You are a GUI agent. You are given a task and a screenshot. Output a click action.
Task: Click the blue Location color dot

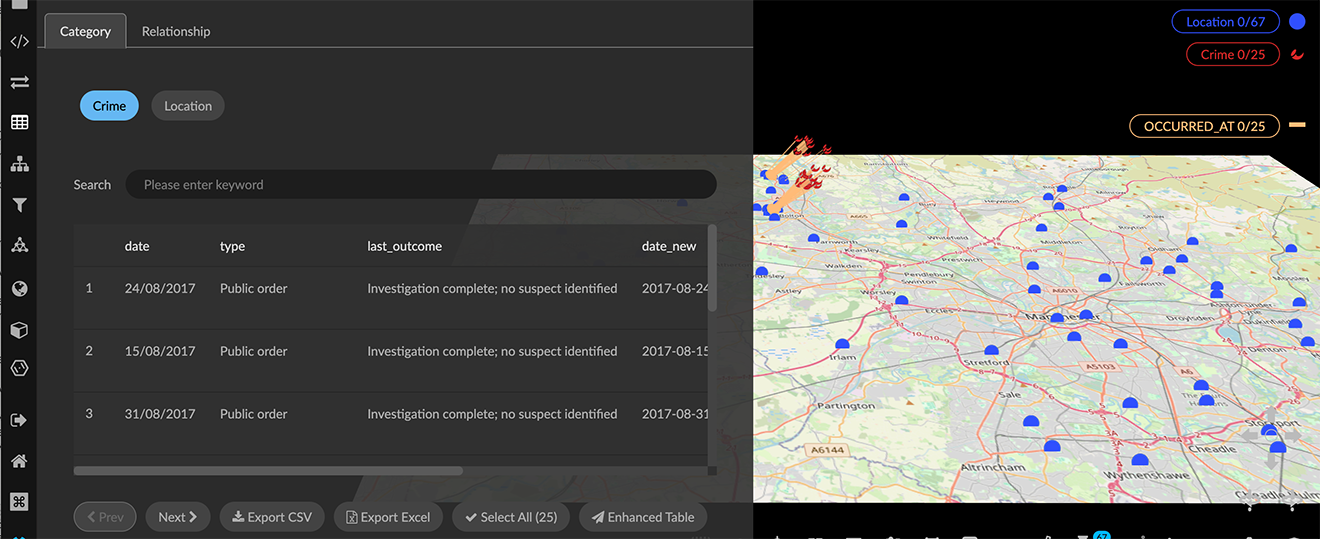(1297, 21)
